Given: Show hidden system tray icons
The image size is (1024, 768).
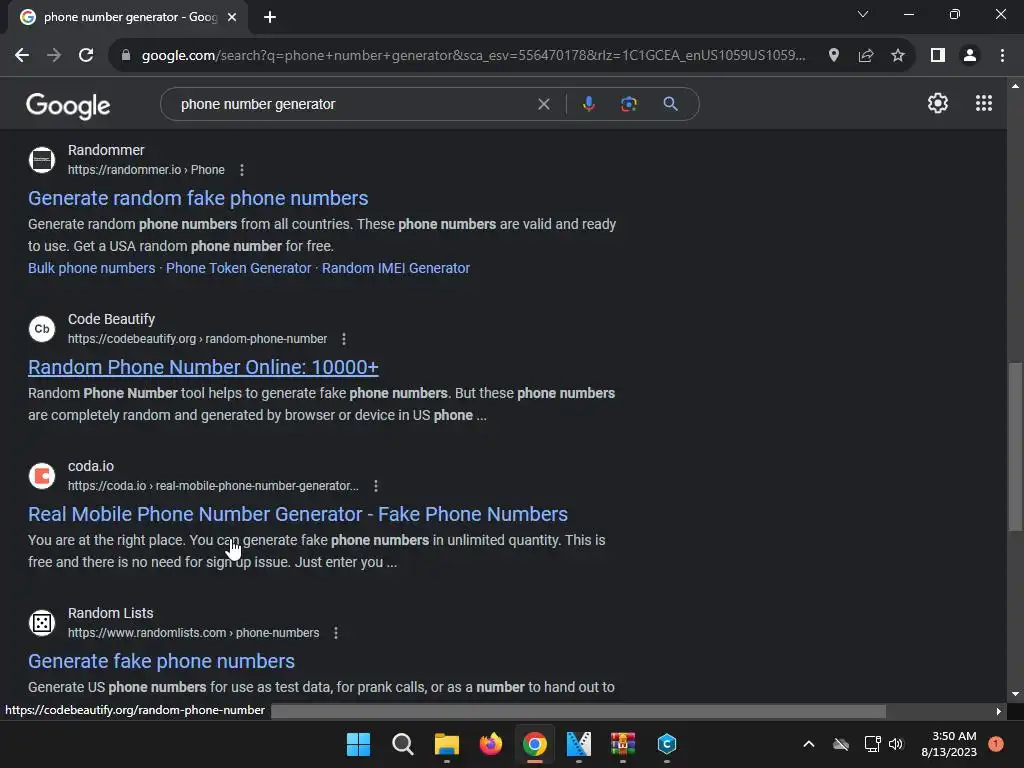Looking at the screenshot, I should point(808,744).
